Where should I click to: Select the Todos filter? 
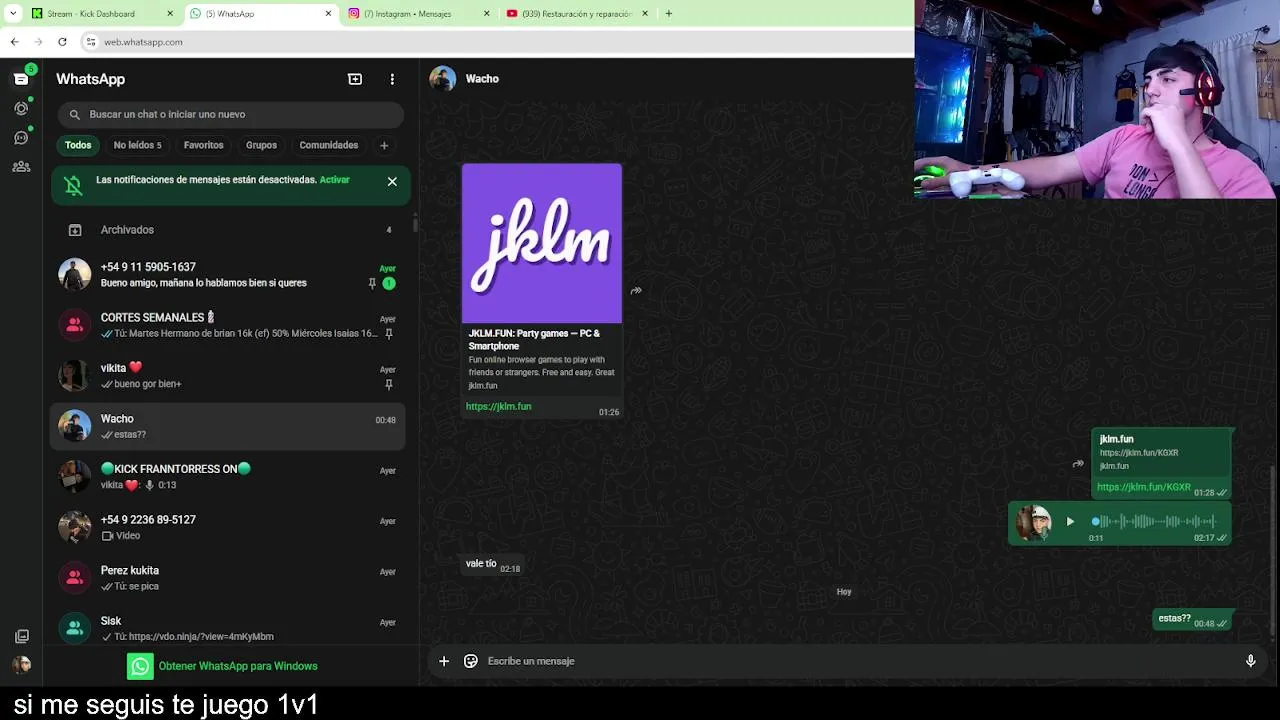78,145
